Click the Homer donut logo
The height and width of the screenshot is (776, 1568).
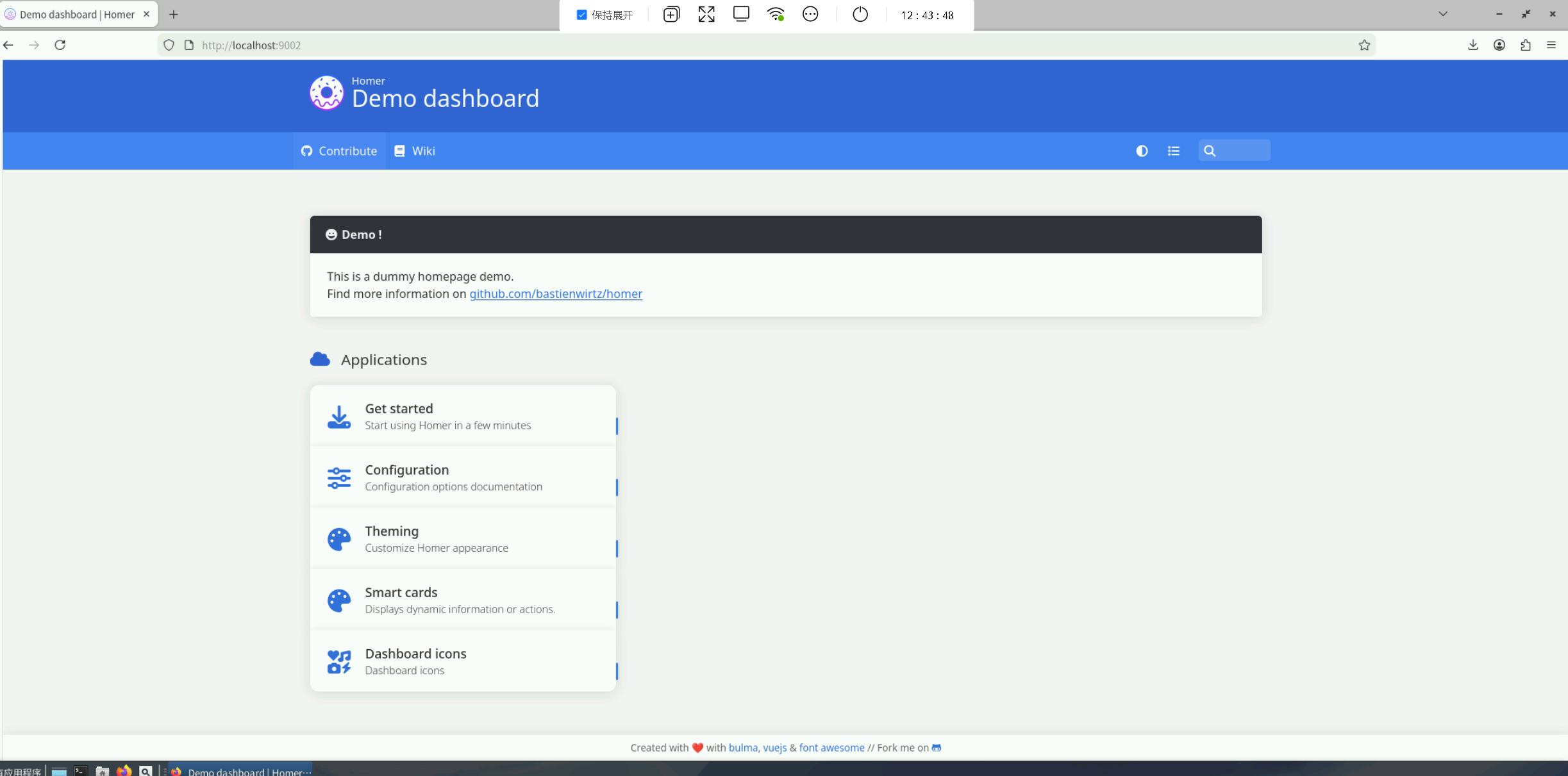pos(326,94)
